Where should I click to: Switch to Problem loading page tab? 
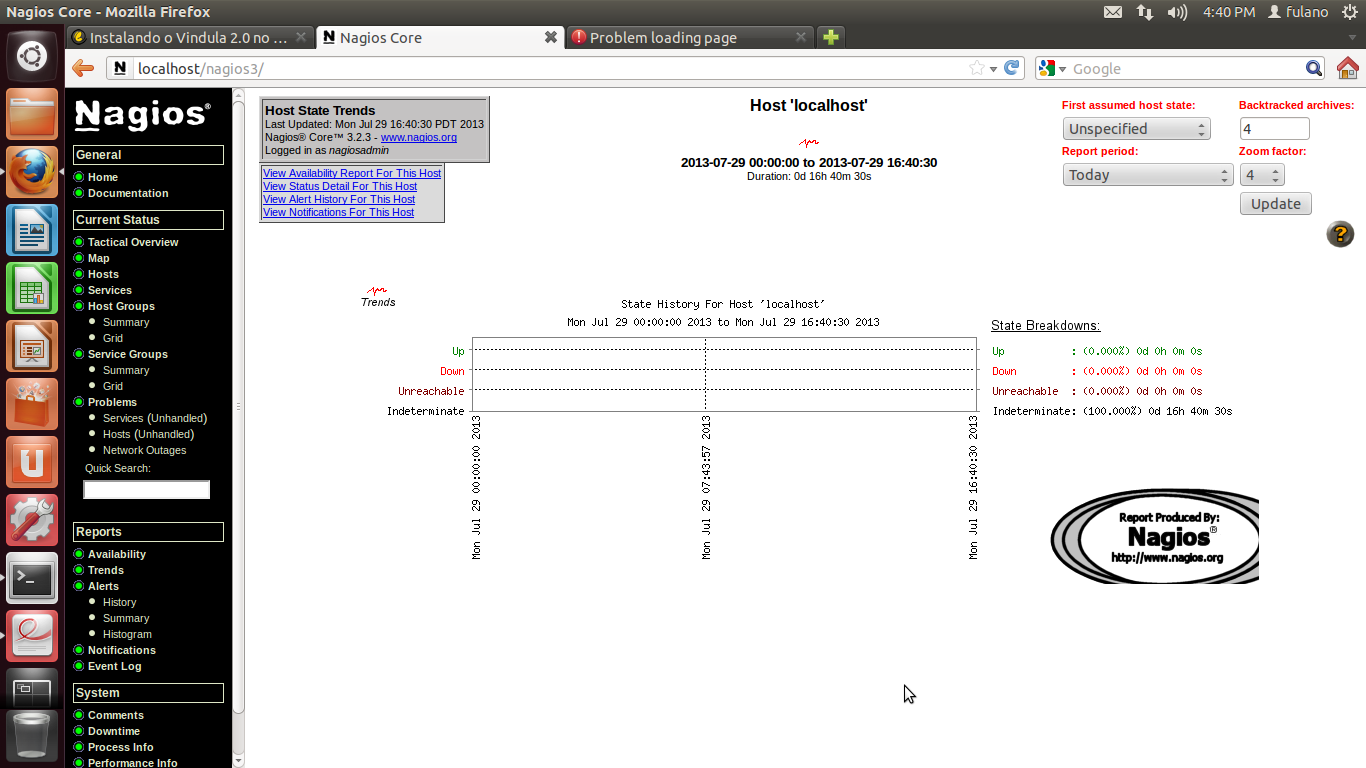click(x=689, y=37)
